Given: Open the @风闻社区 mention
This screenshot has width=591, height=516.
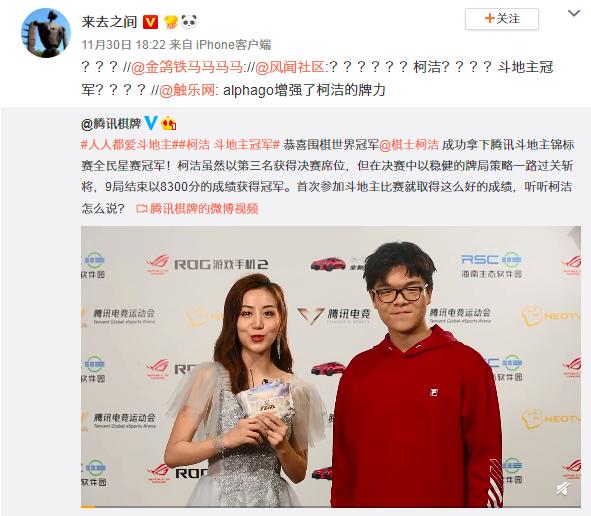Looking at the screenshot, I should point(289,67).
